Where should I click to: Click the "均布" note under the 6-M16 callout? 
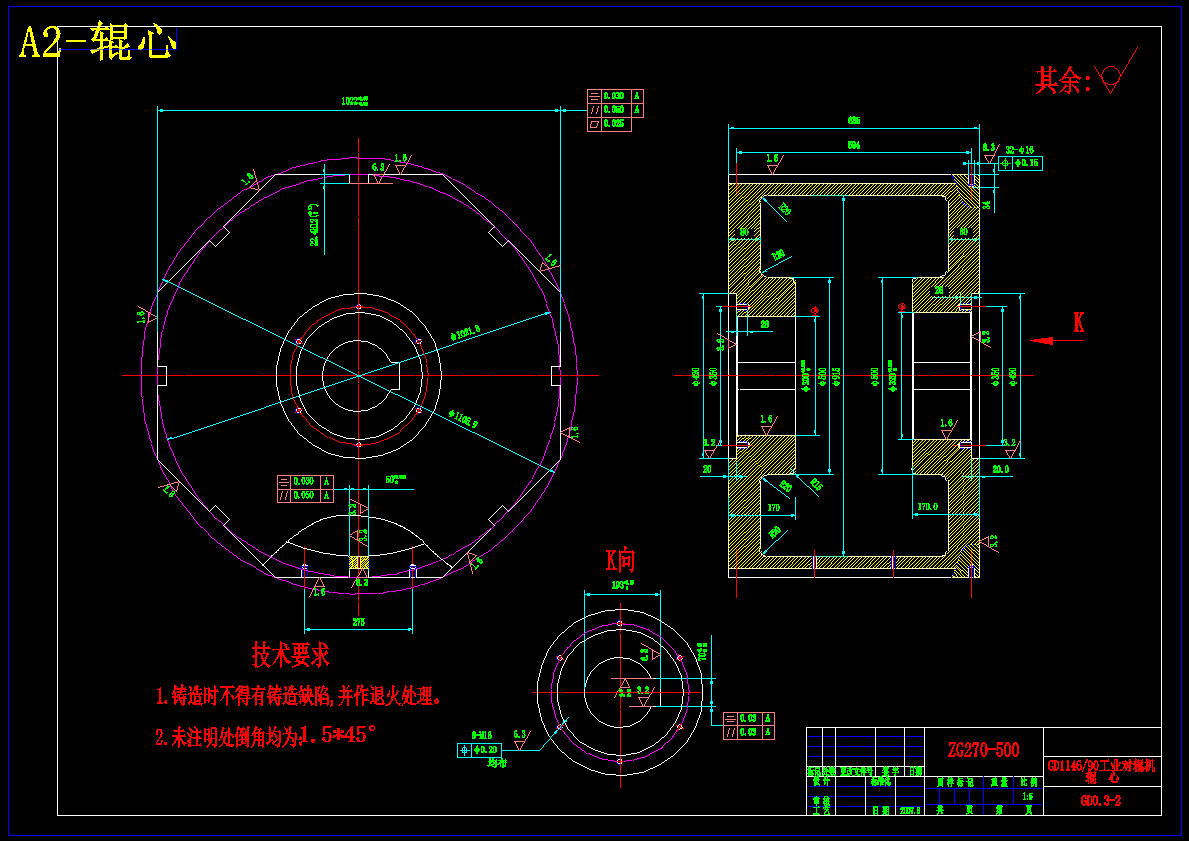497,763
